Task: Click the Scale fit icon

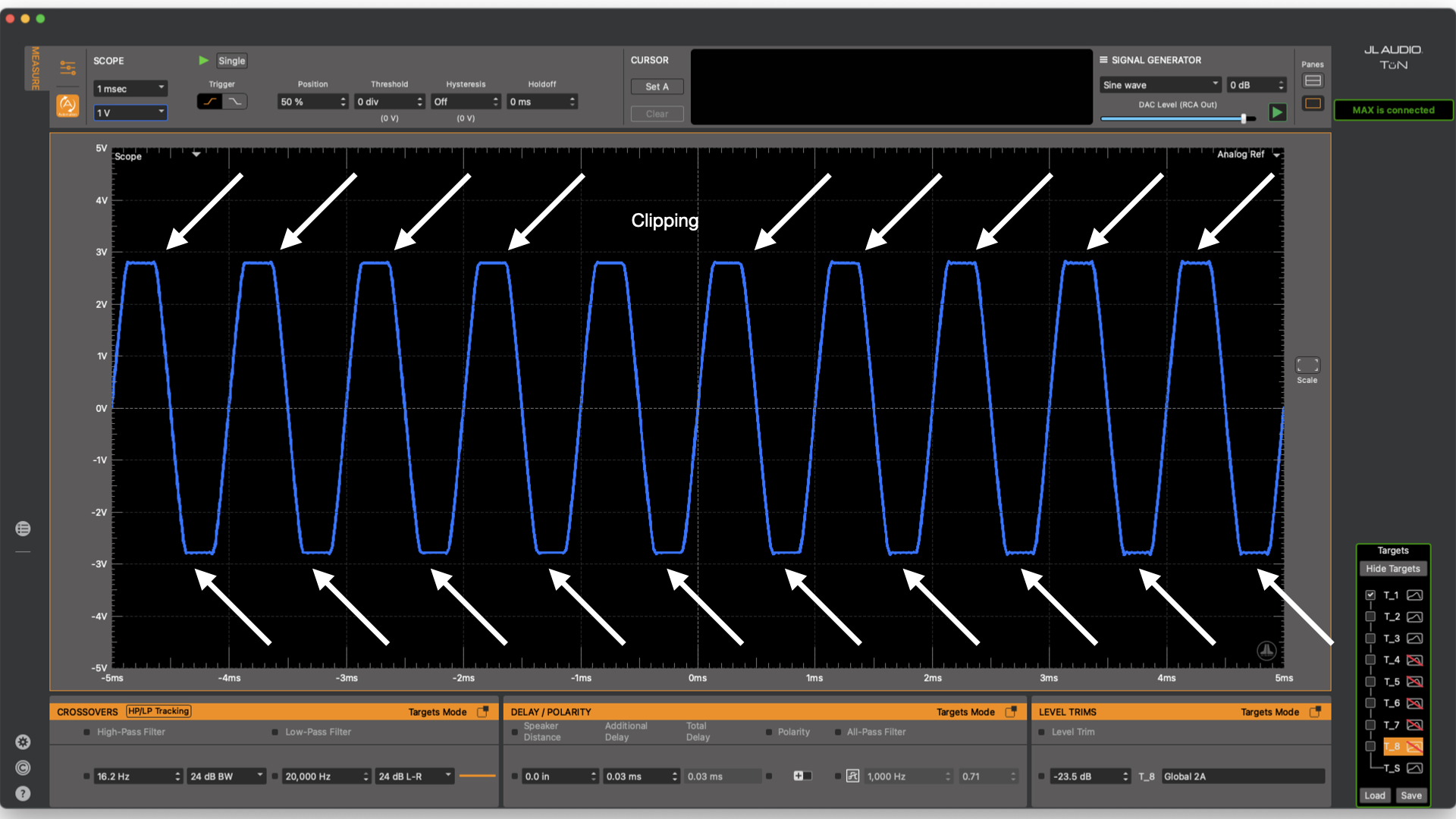Action: [1307, 366]
